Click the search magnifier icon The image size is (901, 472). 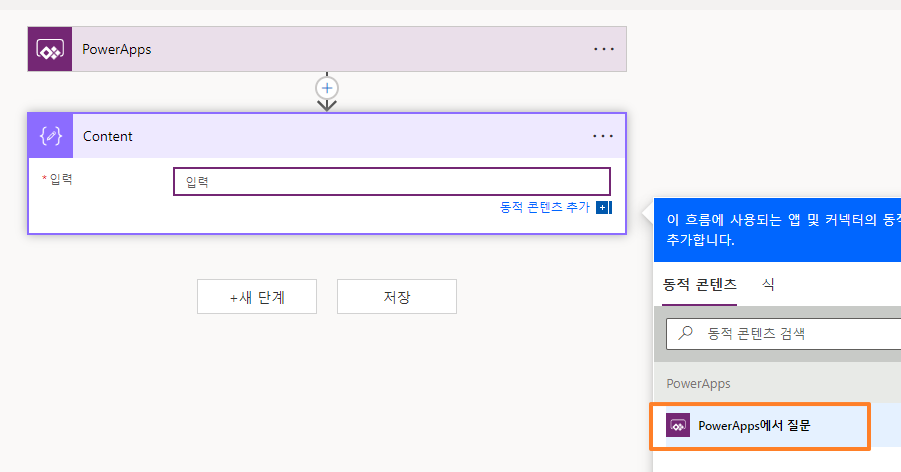click(686, 333)
